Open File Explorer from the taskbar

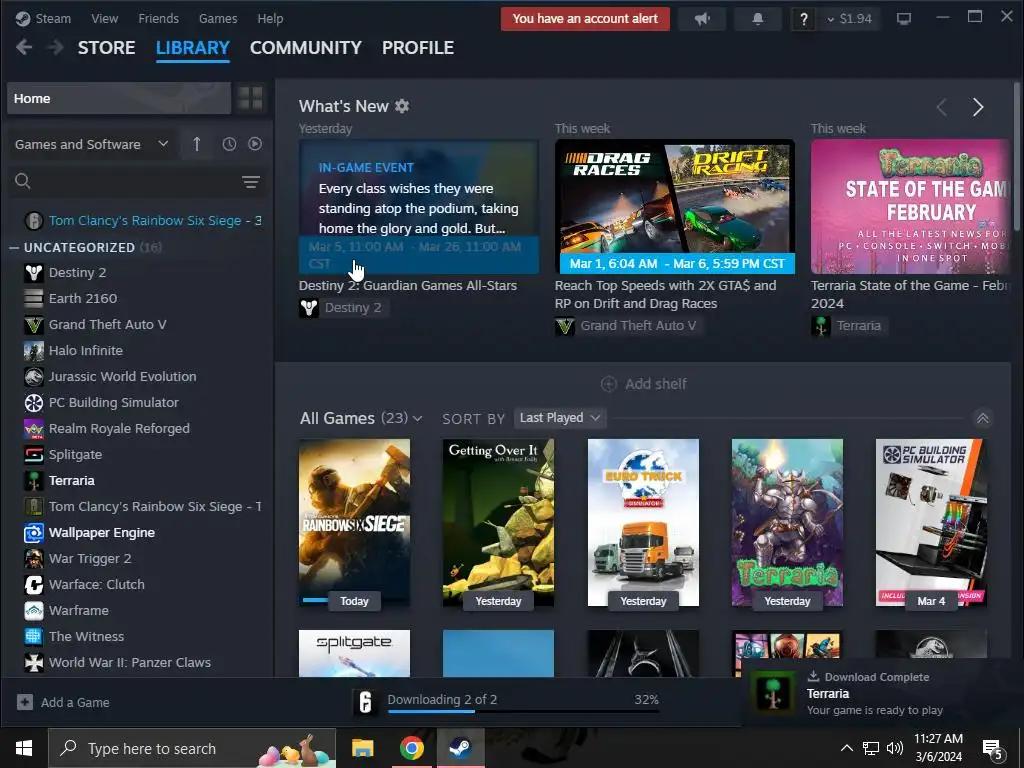(x=362, y=748)
